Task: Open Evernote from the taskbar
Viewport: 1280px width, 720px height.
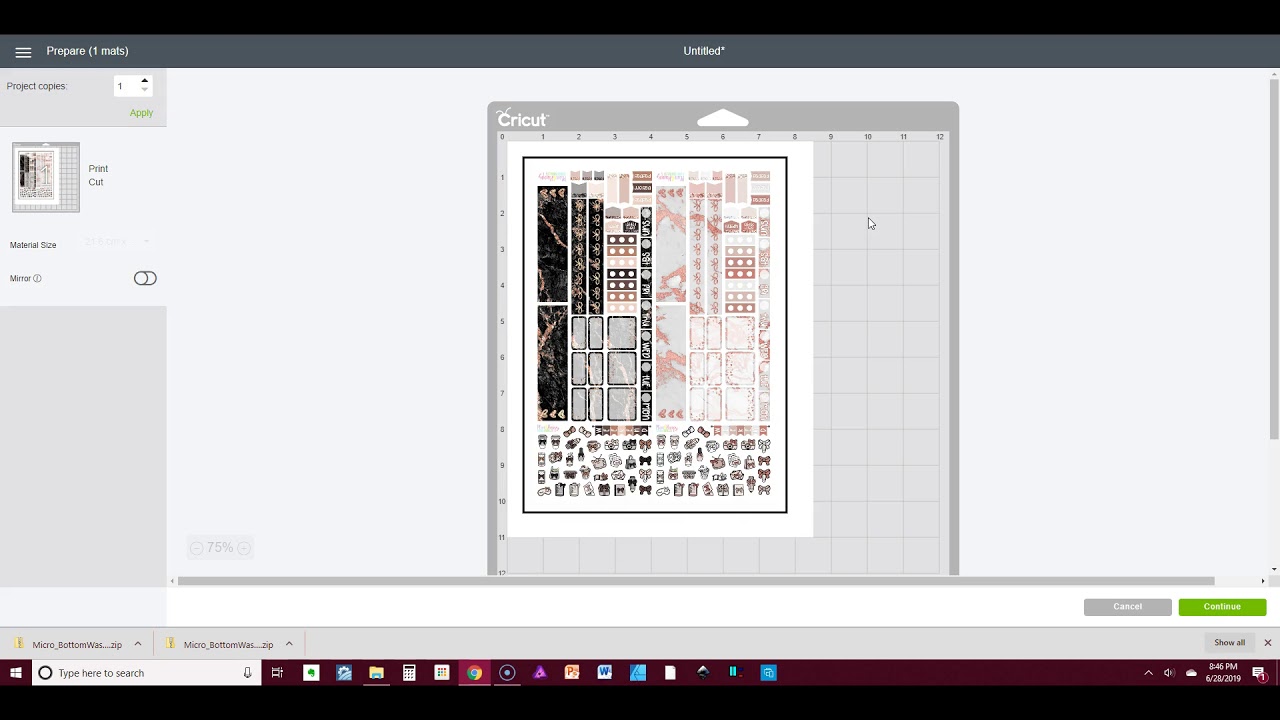Action: (311, 673)
